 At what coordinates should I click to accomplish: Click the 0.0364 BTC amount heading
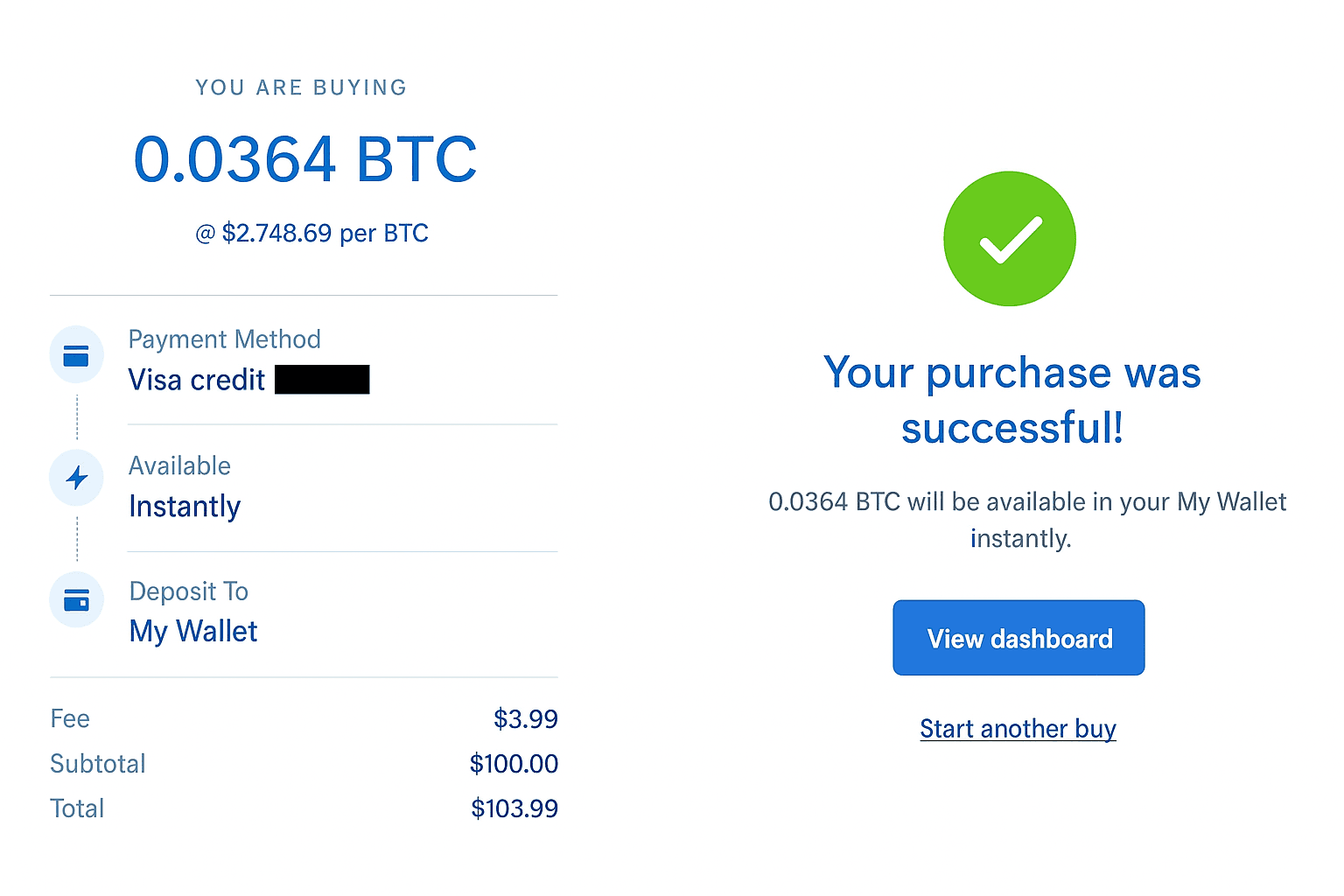[x=304, y=160]
